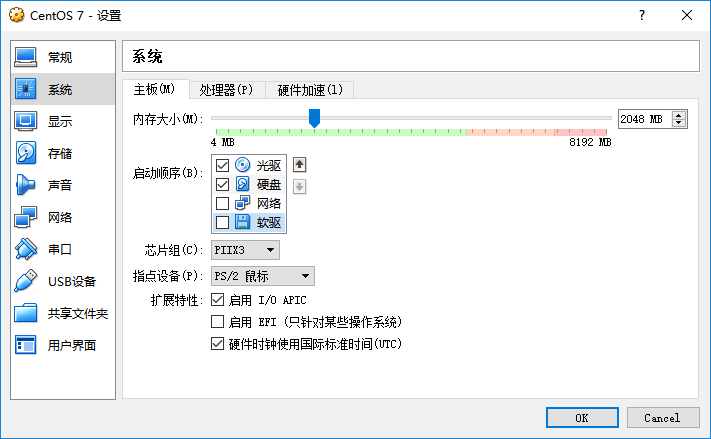Select the 网络 icon in boot order list
Viewport: 711px width, 439px height.
coord(243,203)
